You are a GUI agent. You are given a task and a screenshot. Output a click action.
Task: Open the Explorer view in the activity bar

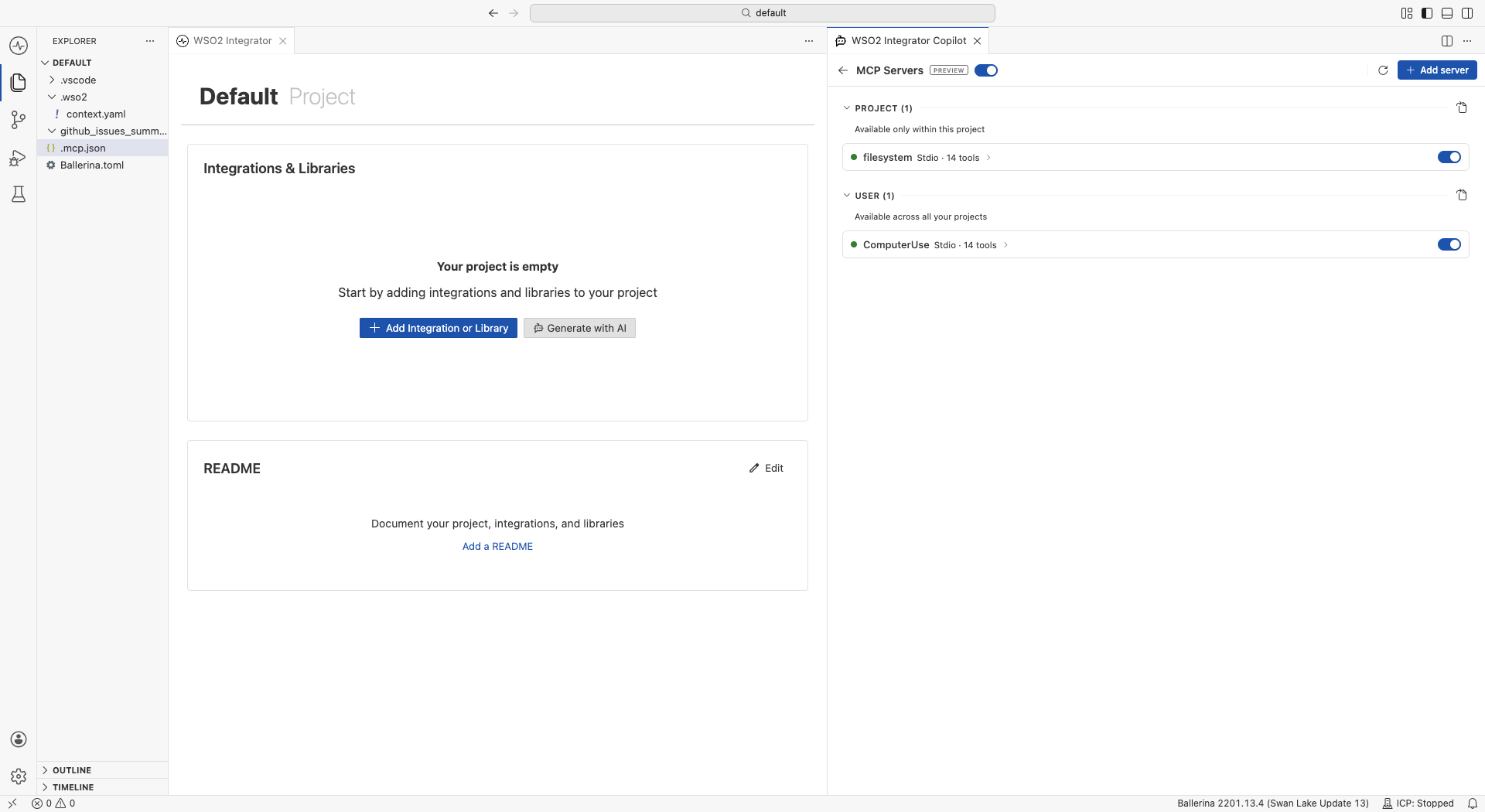(x=19, y=82)
